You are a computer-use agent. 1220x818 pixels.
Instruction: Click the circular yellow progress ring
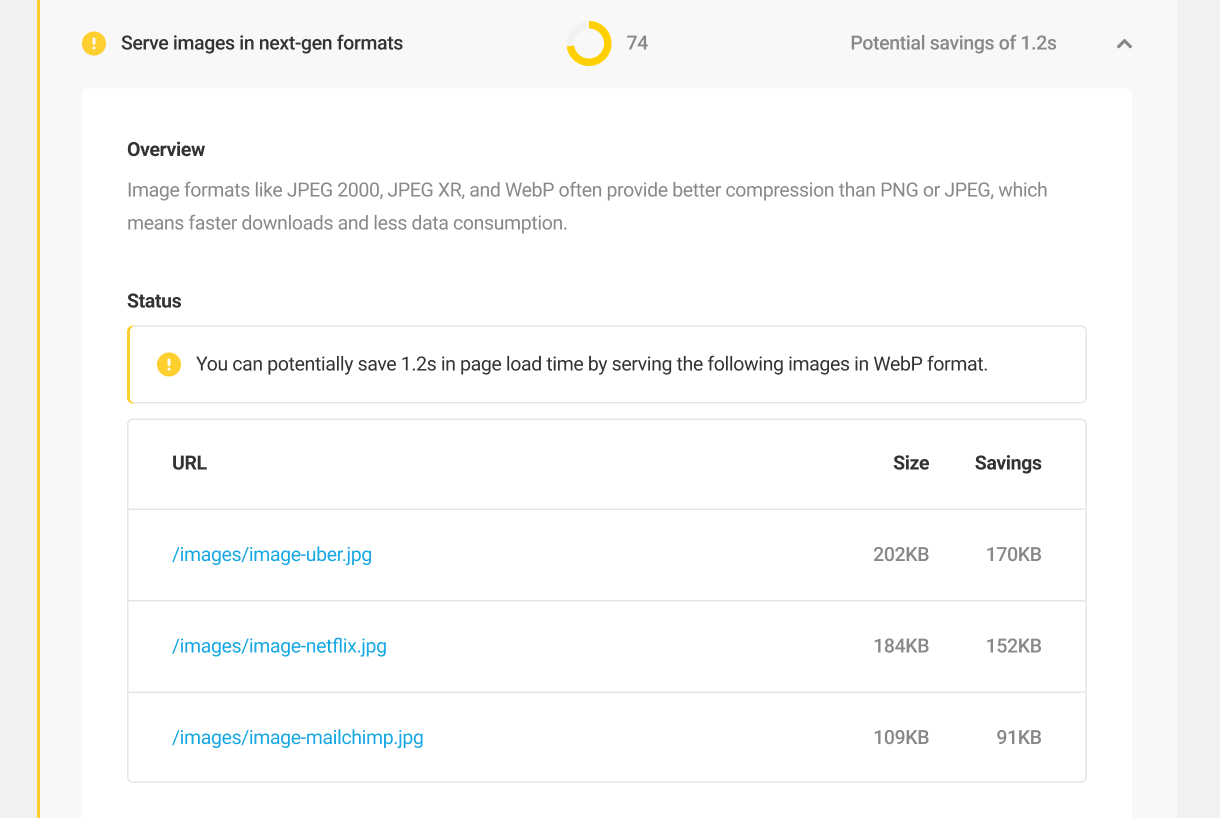(x=588, y=43)
